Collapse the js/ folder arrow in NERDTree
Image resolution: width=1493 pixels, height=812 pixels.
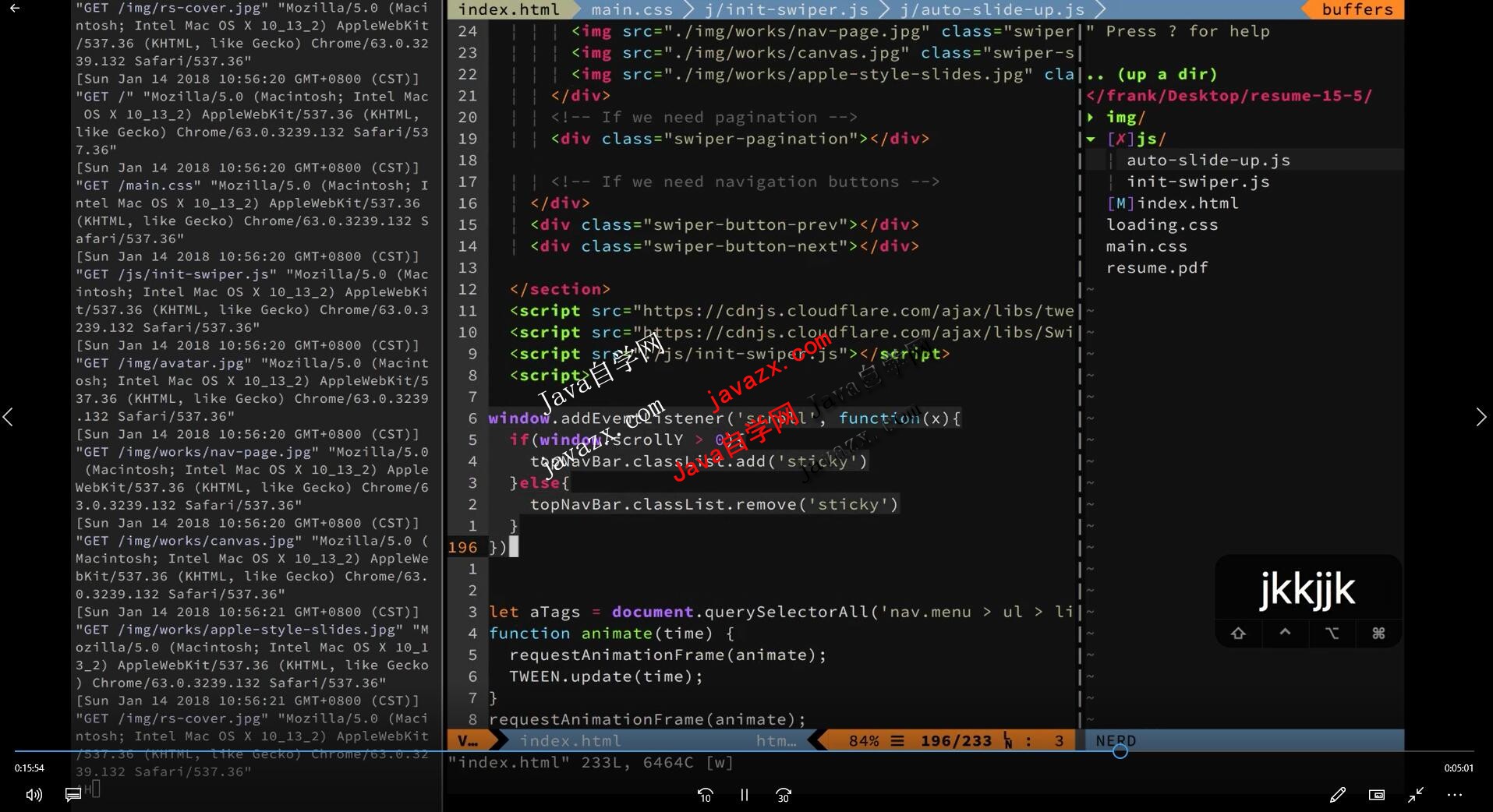click(x=1091, y=139)
